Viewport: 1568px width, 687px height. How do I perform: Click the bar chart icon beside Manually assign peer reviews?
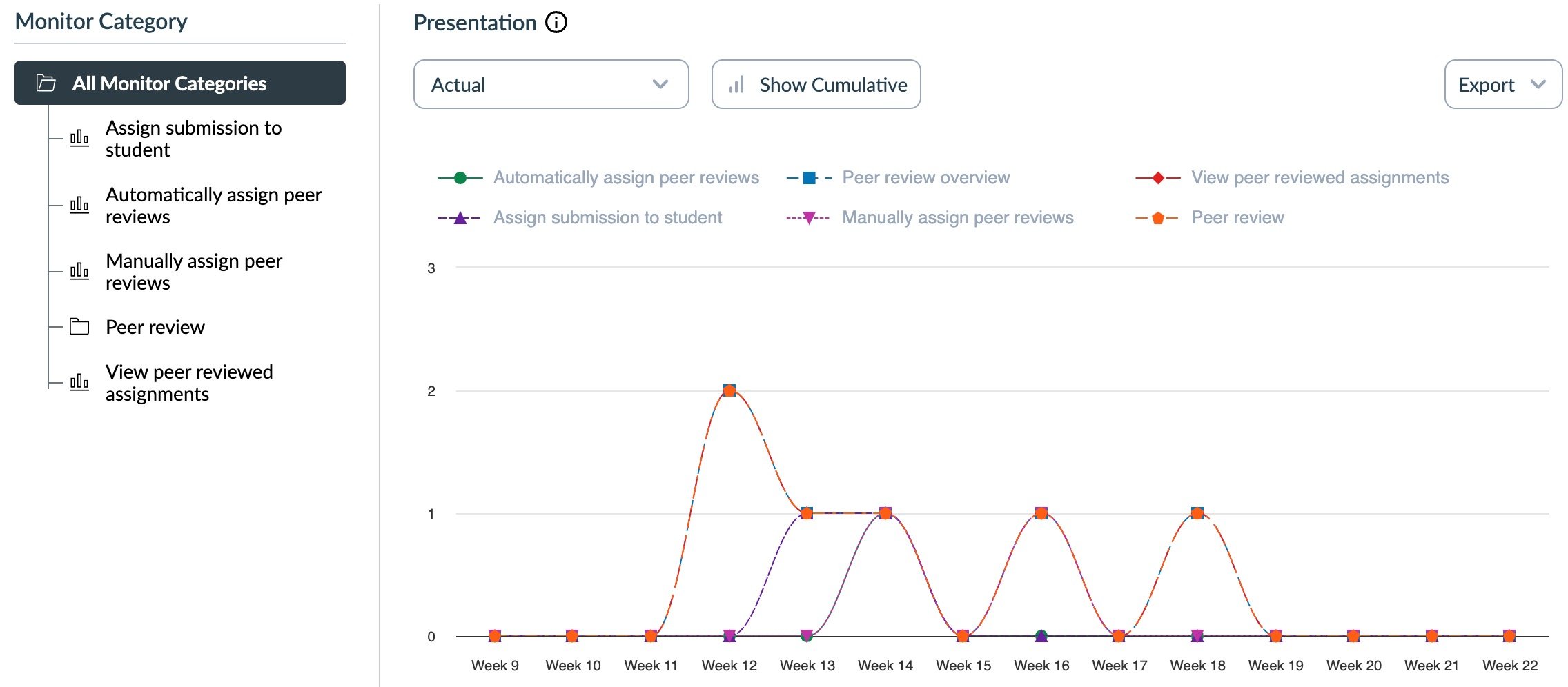click(x=80, y=271)
